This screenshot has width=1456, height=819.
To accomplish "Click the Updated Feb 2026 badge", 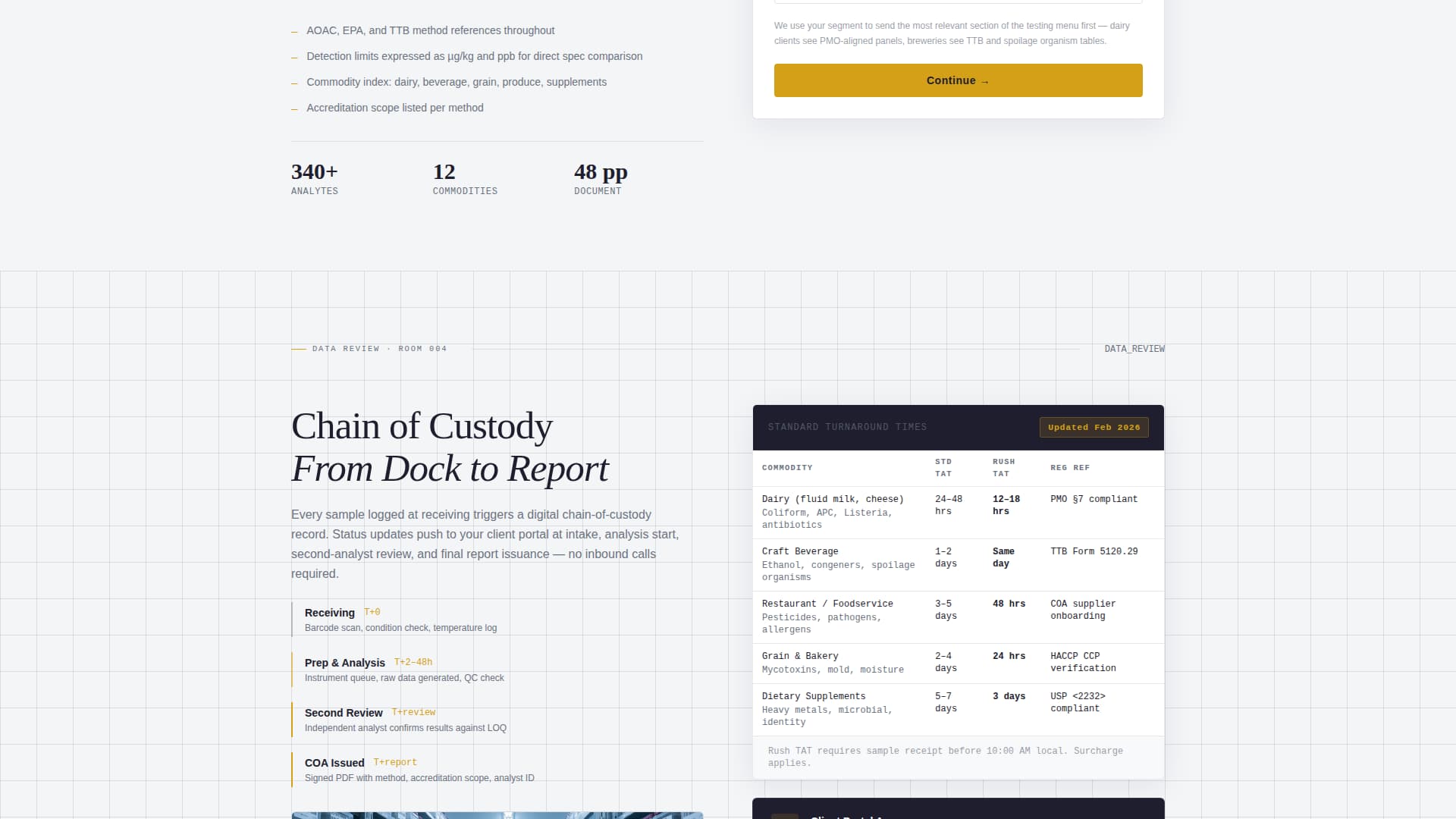I will pos(1094,427).
